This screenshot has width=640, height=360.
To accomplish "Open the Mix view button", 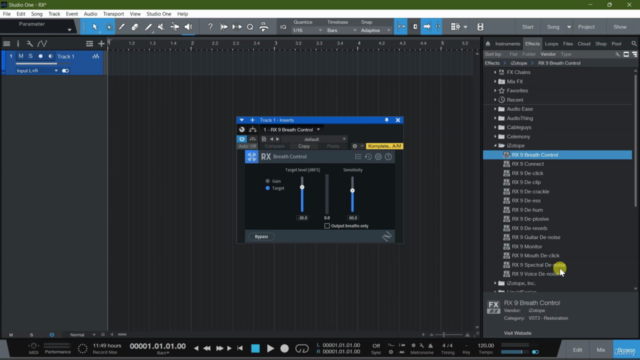I will point(600,350).
